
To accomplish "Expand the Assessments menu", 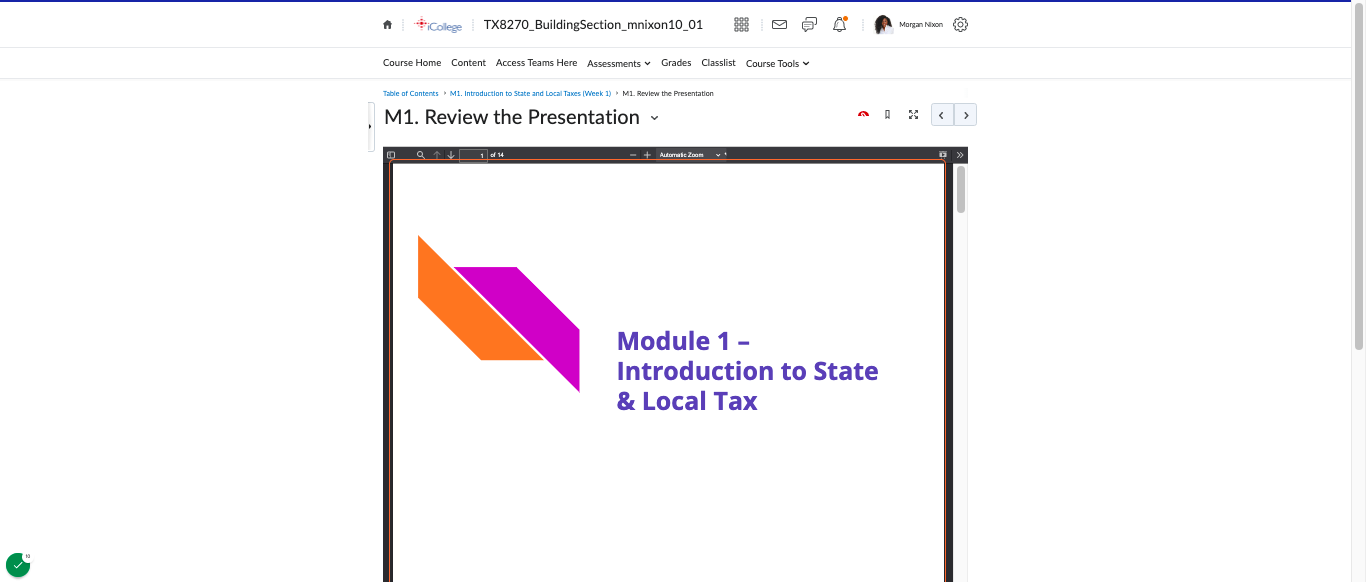I will coord(619,63).
